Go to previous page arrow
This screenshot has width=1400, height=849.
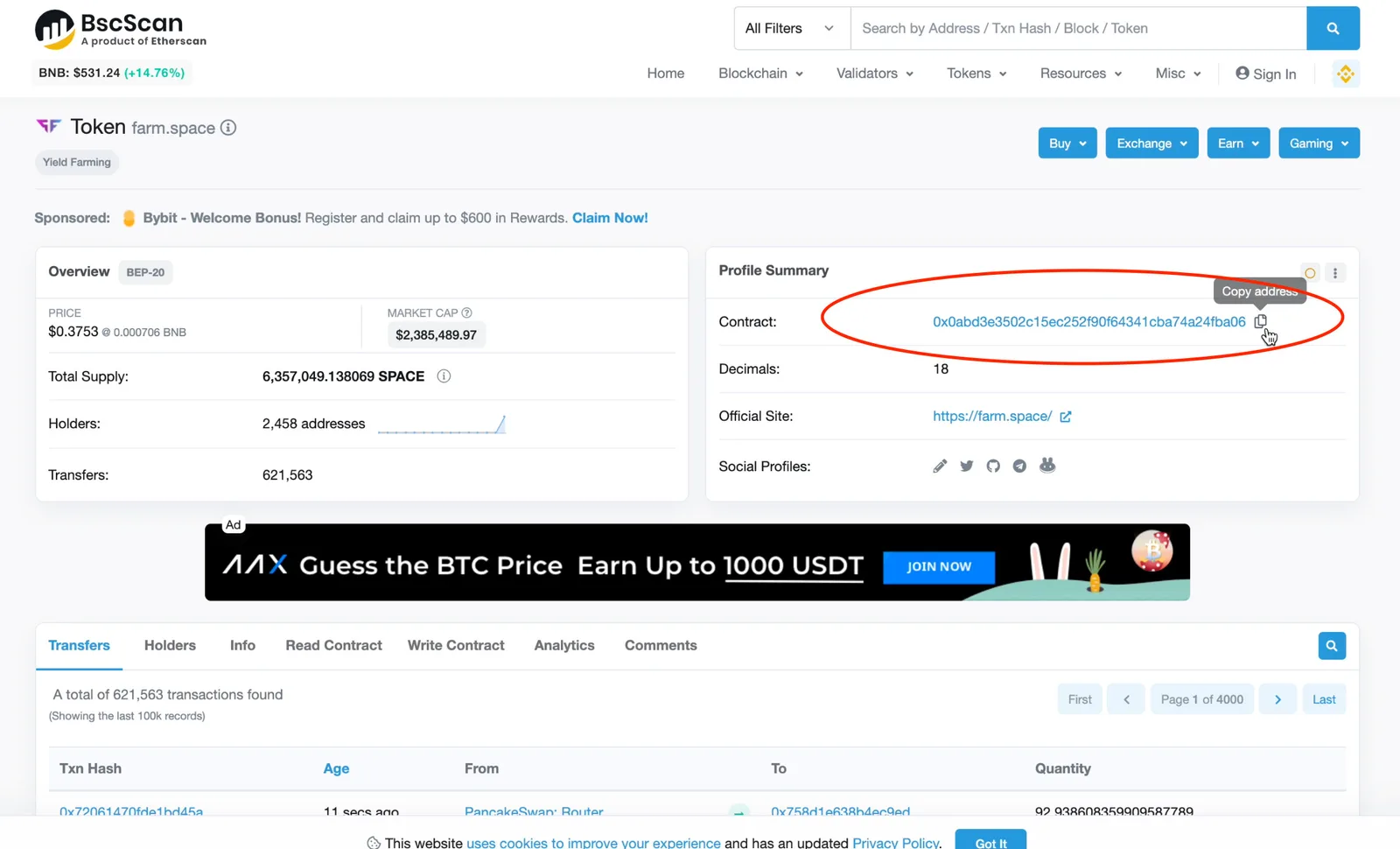coord(1126,699)
